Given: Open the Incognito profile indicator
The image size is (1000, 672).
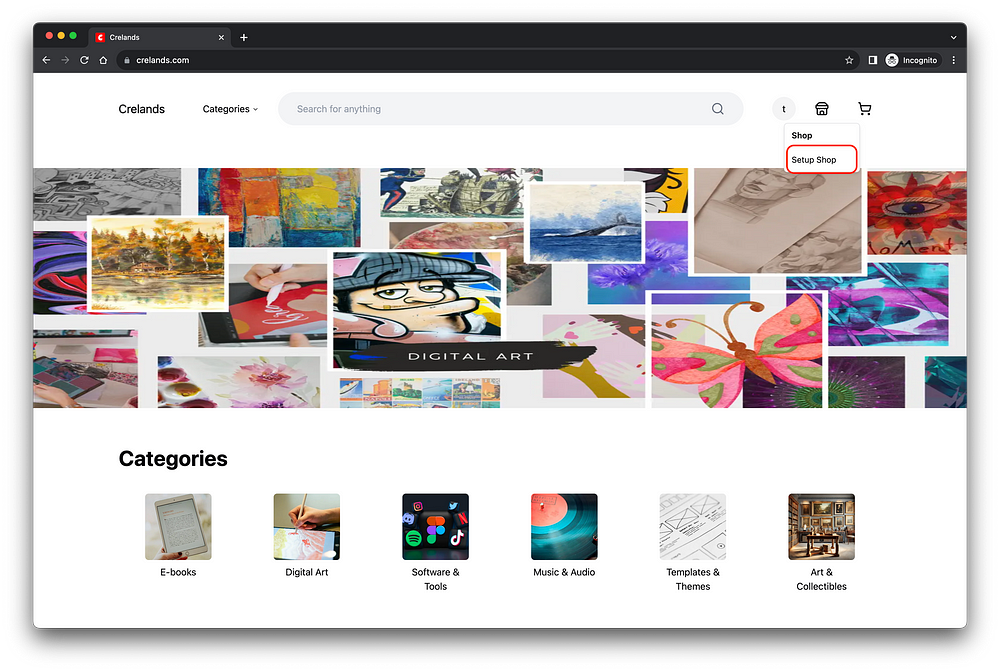Looking at the screenshot, I should (912, 60).
